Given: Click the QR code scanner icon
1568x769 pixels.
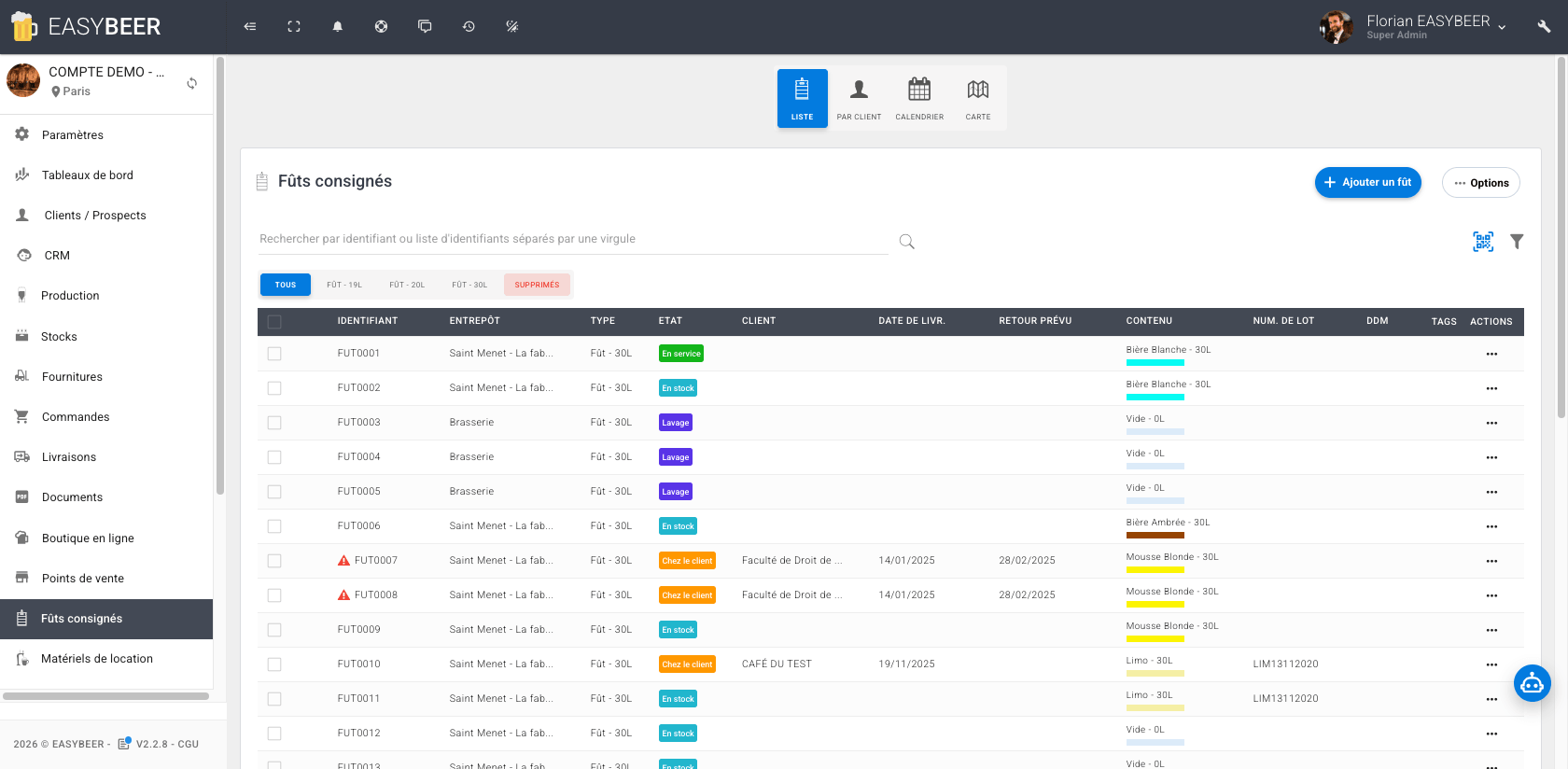Looking at the screenshot, I should [x=1482, y=242].
